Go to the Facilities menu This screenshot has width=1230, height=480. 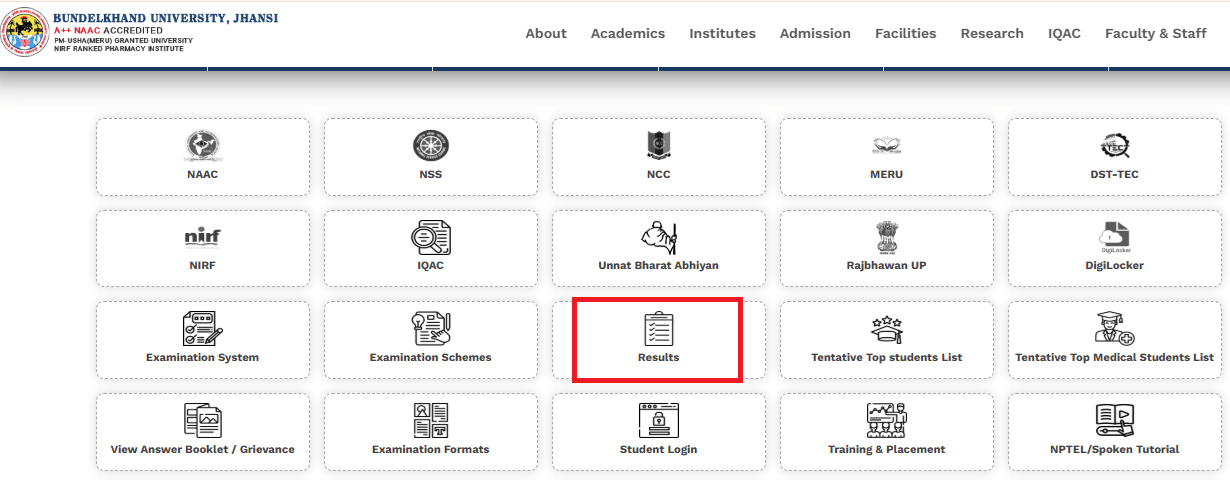tap(906, 33)
